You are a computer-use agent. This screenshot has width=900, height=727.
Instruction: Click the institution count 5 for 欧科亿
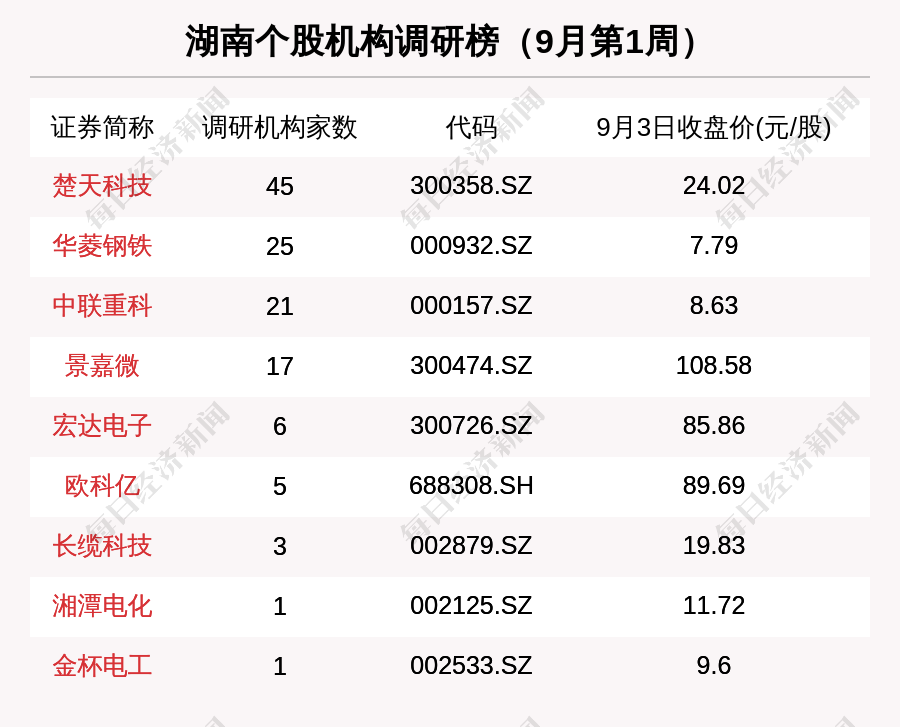coord(280,487)
